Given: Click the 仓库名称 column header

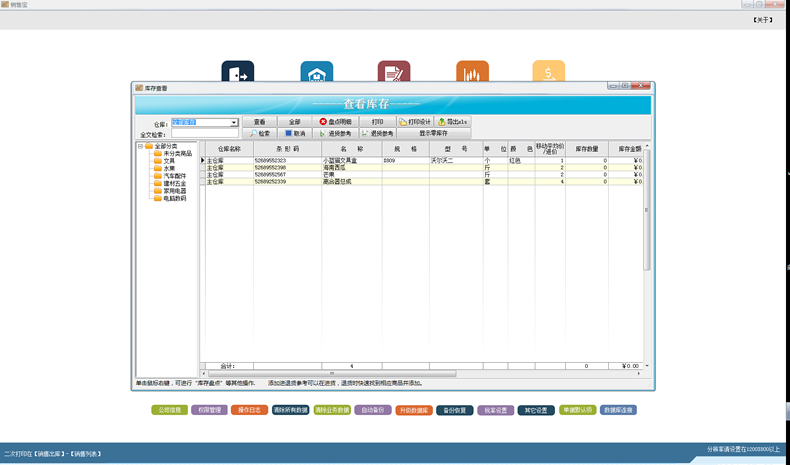Looking at the screenshot, I should (x=229, y=149).
